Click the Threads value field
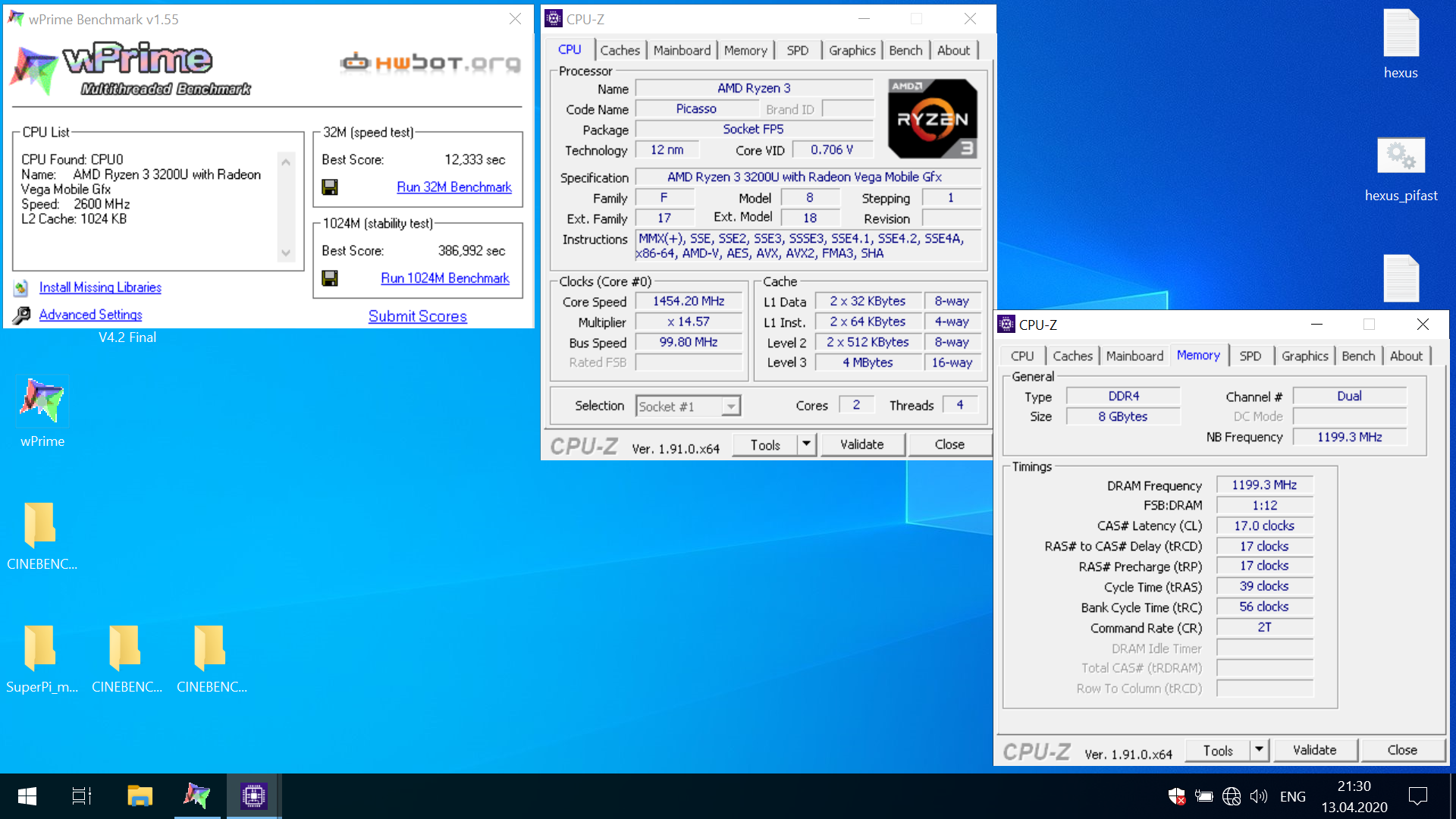This screenshot has height=819, width=1456. tap(960, 405)
